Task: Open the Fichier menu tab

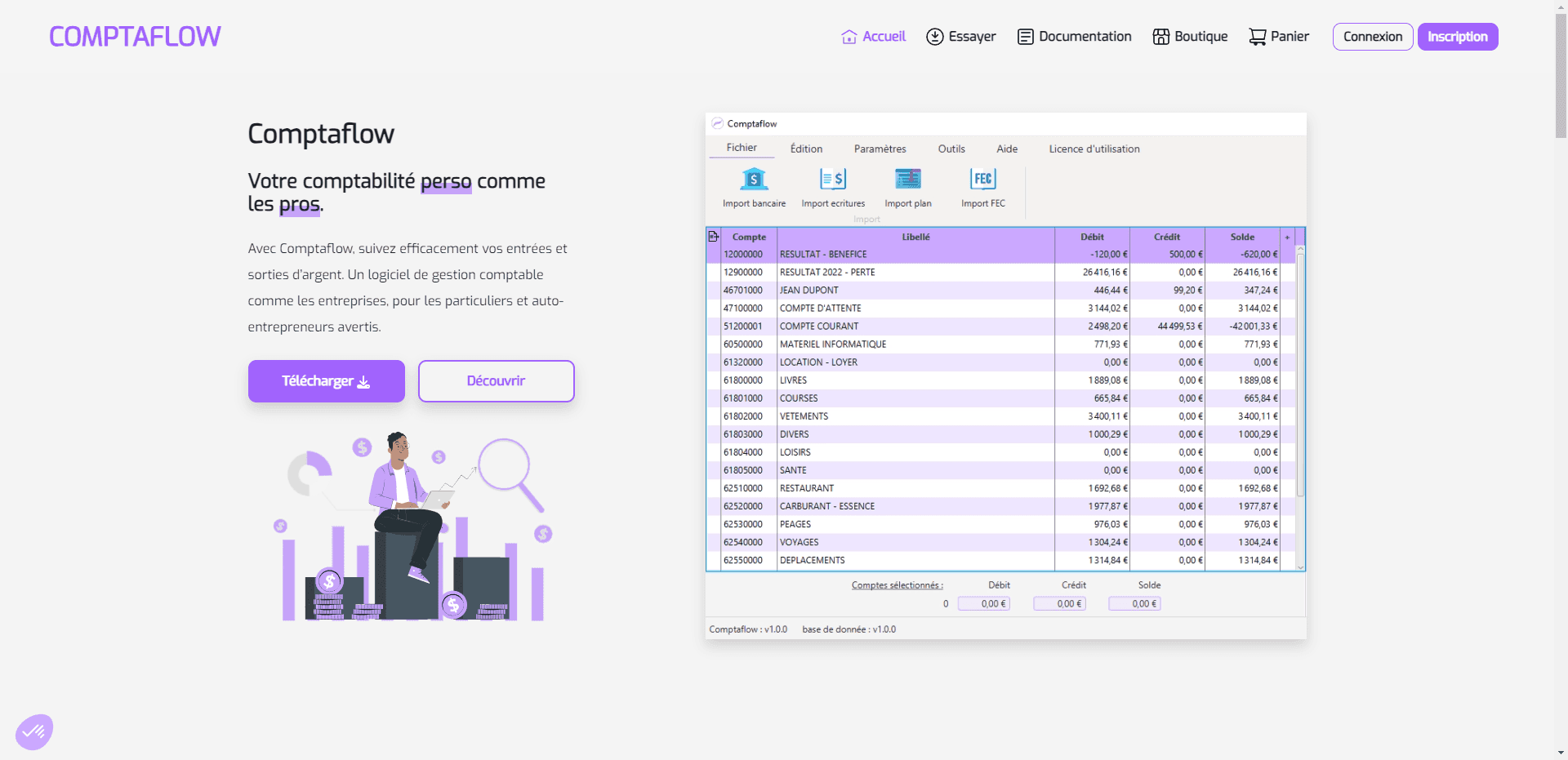Action: (742, 148)
